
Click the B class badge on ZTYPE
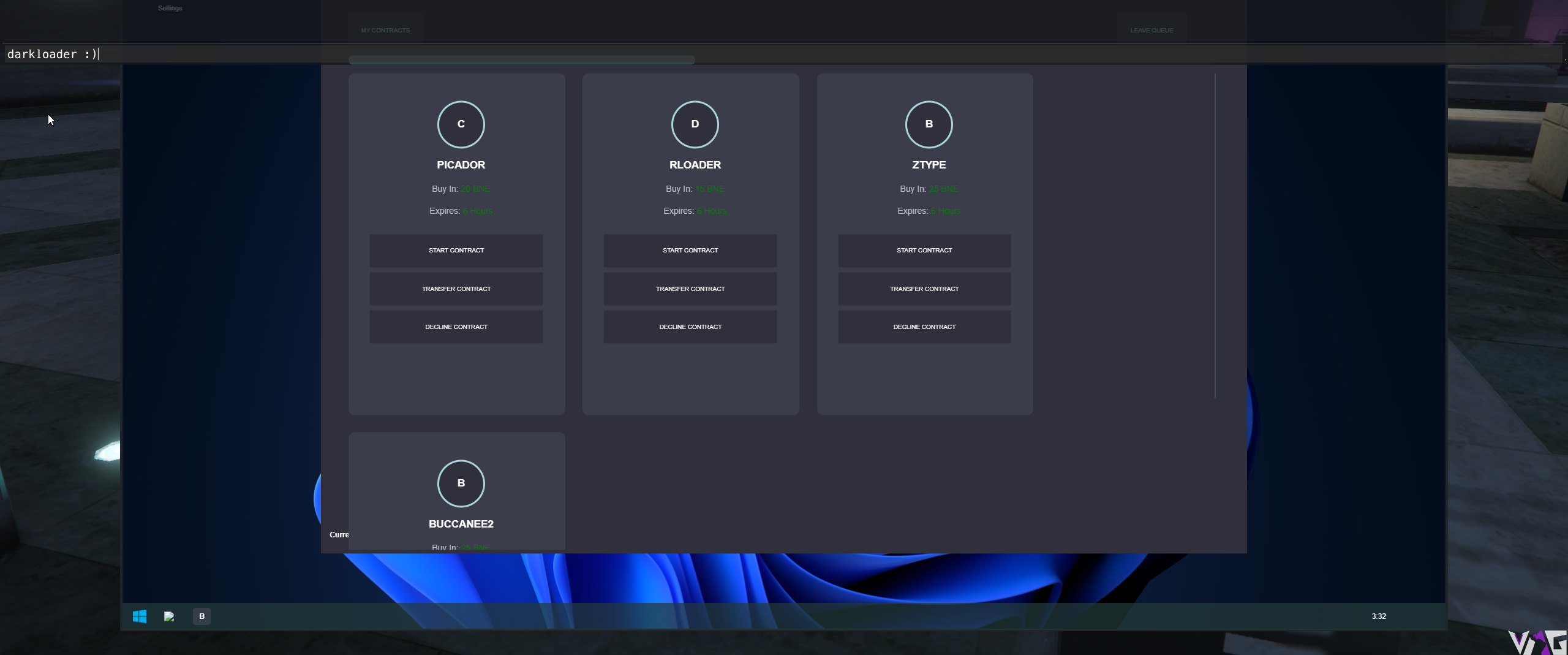[x=929, y=124]
